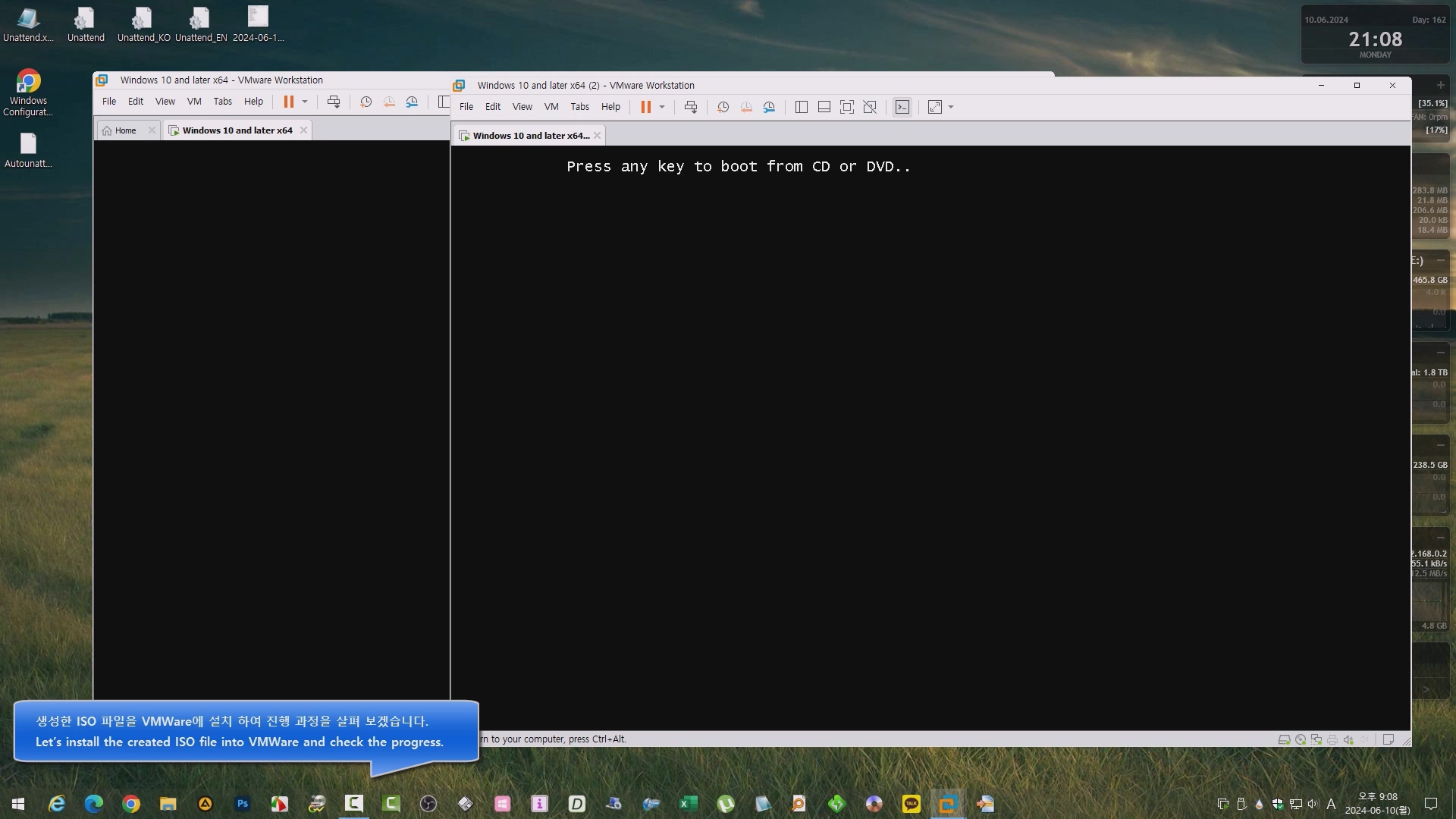Open Edit menu in front VMware window

coord(493,107)
